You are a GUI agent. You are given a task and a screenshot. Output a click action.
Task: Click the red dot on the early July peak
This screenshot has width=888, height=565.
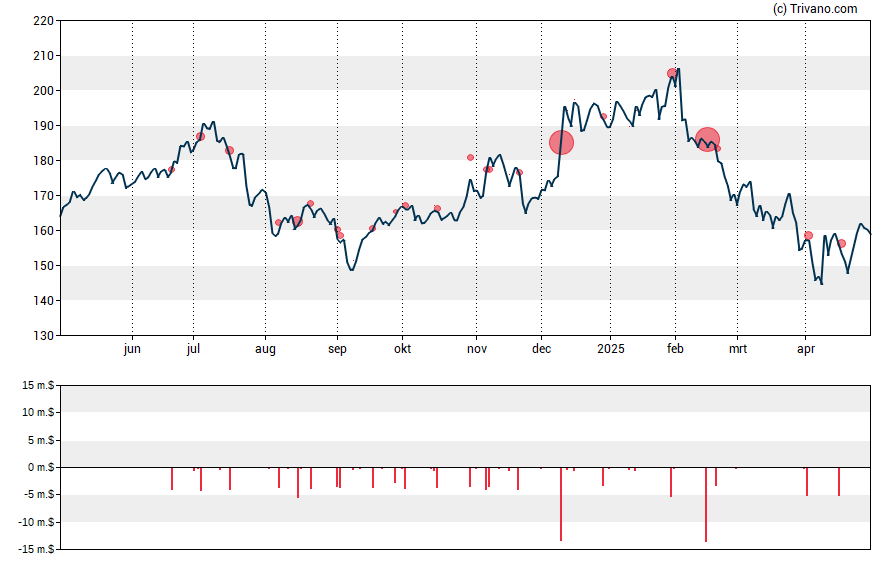click(200, 136)
